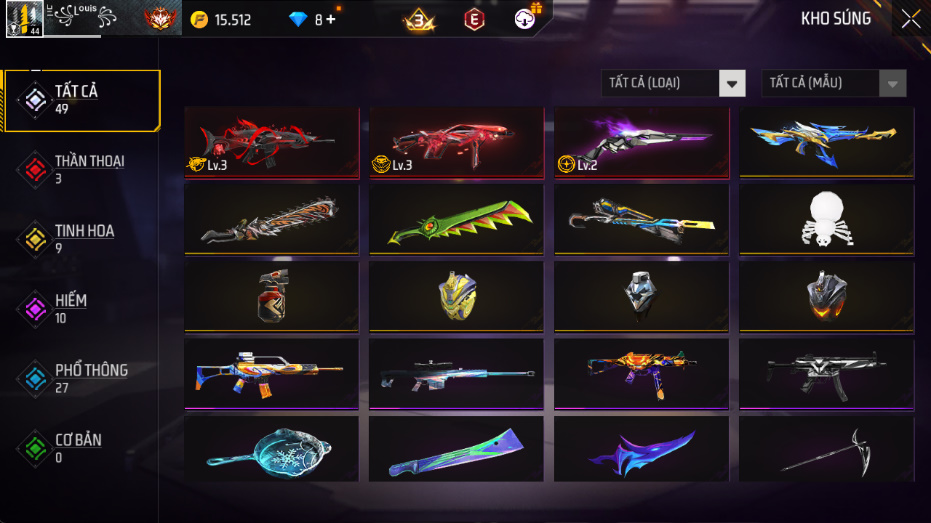Choose the green saw-tooth machete skin
This screenshot has width=931, height=523.
(x=457, y=219)
